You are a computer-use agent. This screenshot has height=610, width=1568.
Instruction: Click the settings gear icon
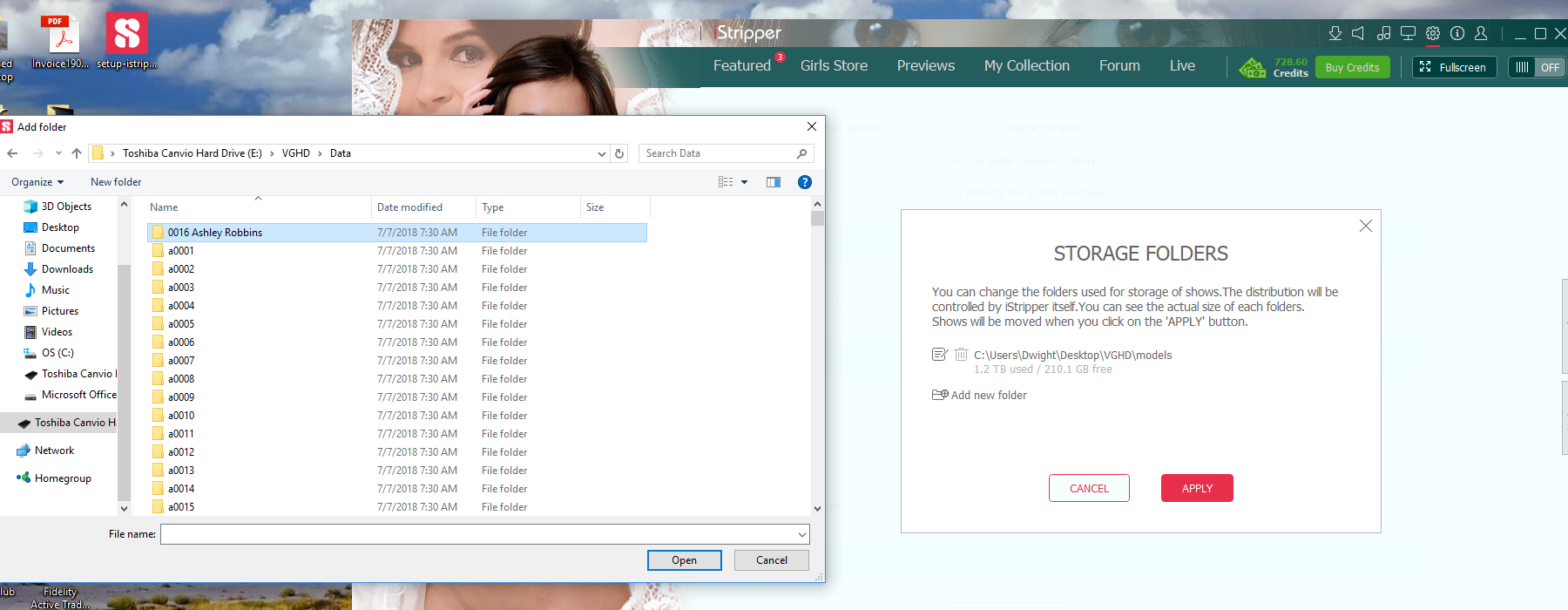tap(1433, 34)
